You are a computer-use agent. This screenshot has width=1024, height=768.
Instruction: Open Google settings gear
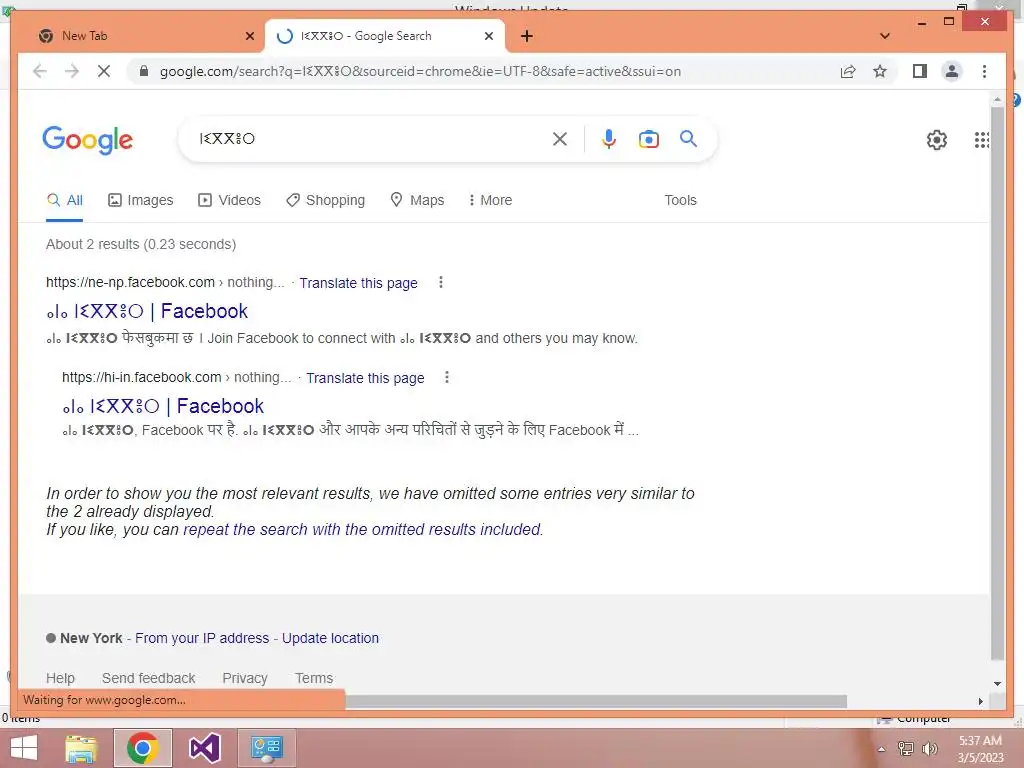(936, 139)
